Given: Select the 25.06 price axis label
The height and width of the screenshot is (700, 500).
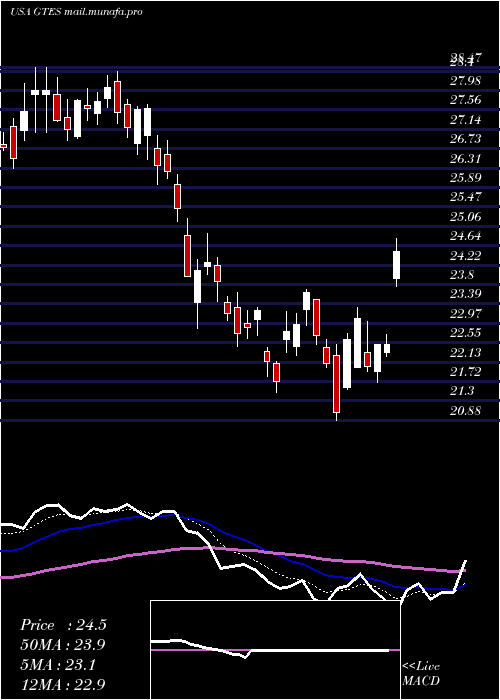Looking at the screenshot, I should point(466,217).
